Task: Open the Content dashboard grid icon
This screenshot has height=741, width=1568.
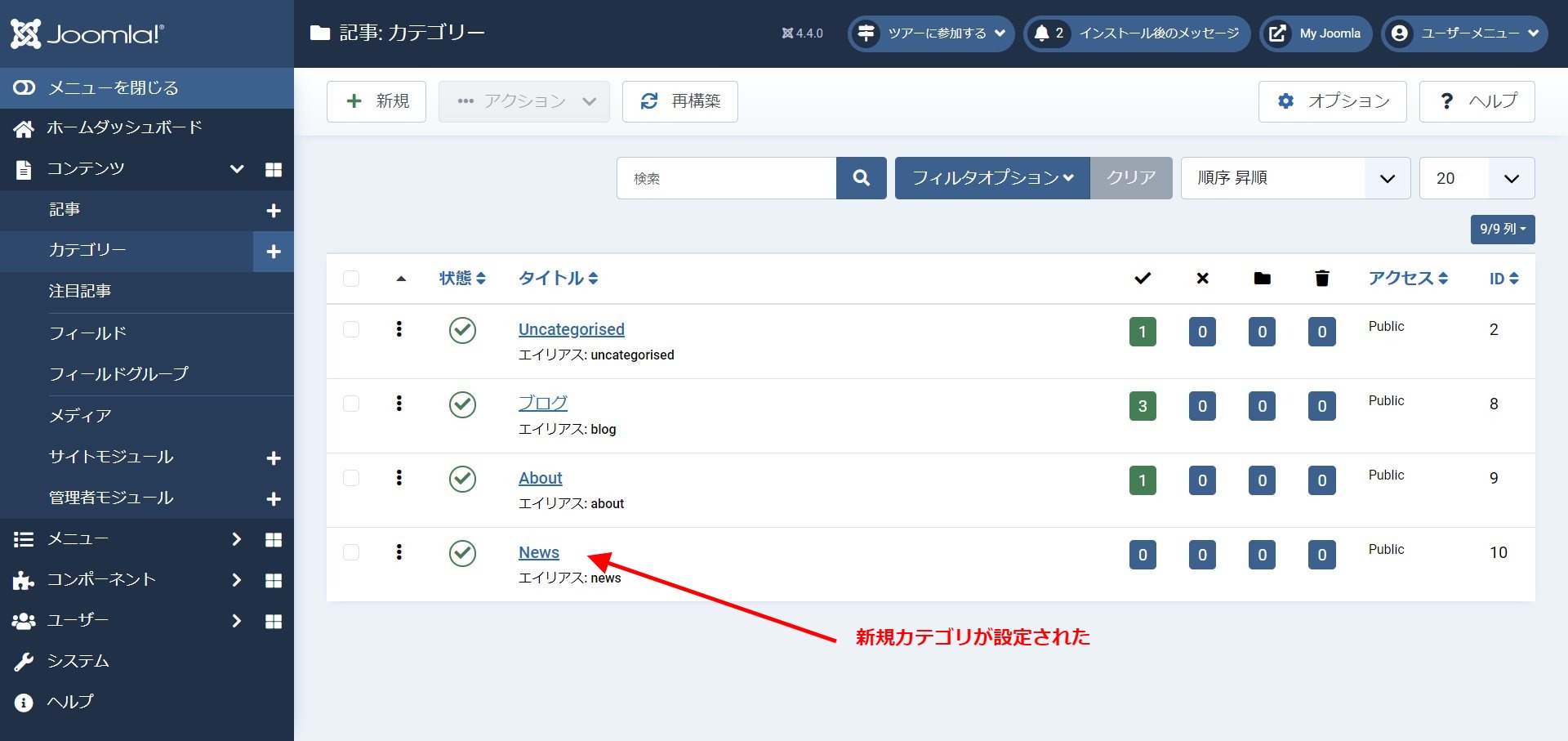Action: coord(274,169)
